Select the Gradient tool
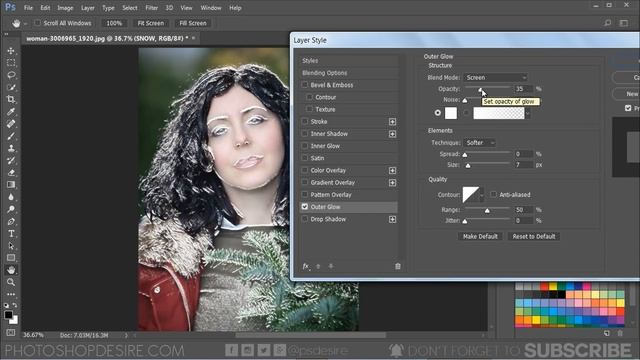 tap(11, 185)
